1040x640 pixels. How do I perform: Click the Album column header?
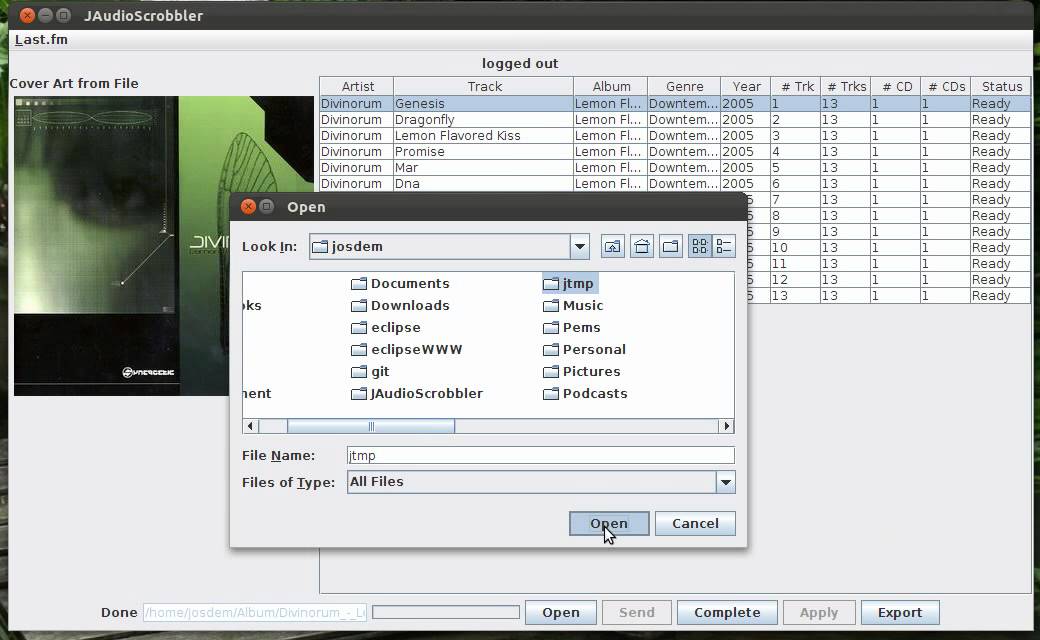(611, 87)
